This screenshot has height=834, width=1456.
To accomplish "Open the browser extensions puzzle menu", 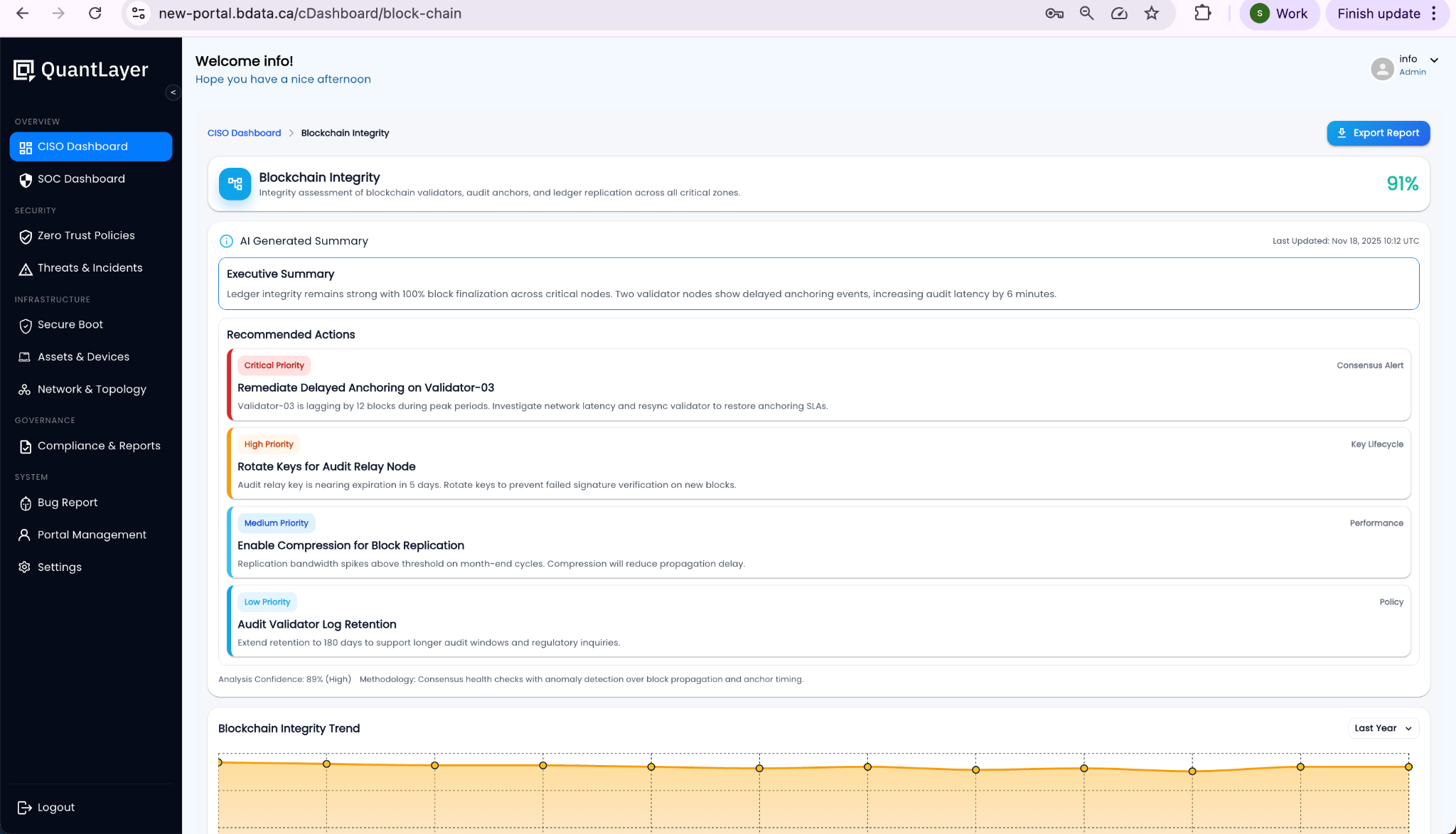I will (1203, 13).
